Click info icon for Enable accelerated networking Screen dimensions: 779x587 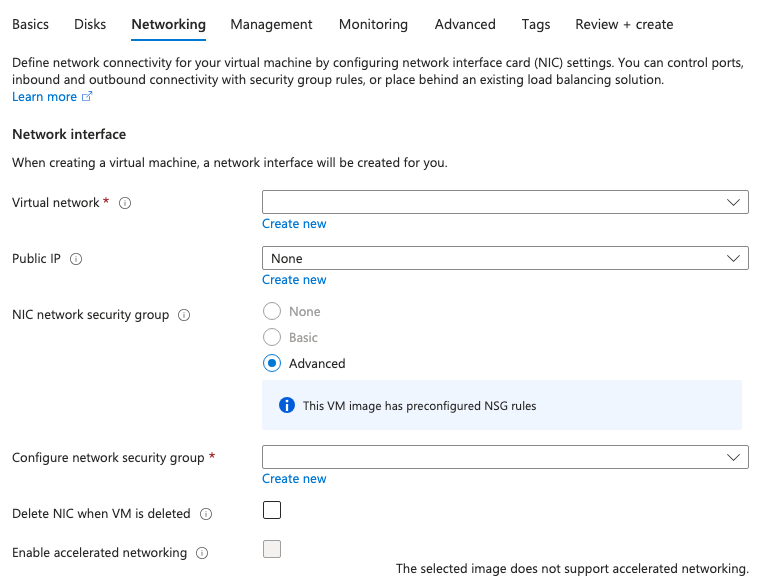point(202,553)
